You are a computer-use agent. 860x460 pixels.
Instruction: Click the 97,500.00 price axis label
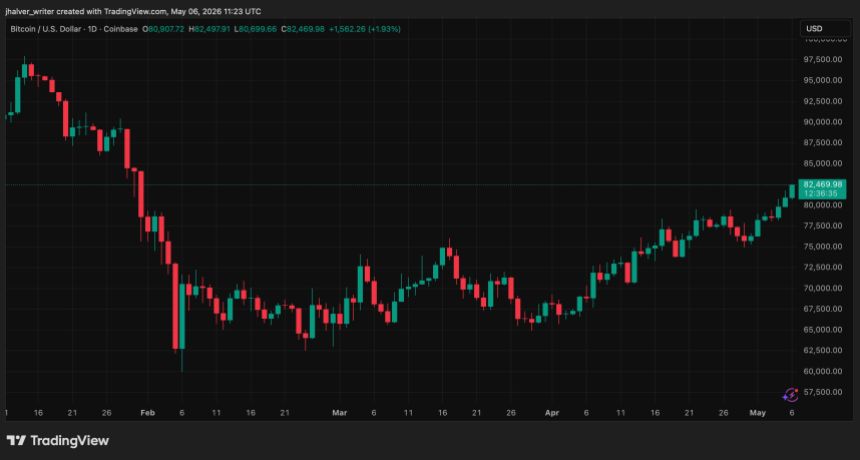(823, 59)
